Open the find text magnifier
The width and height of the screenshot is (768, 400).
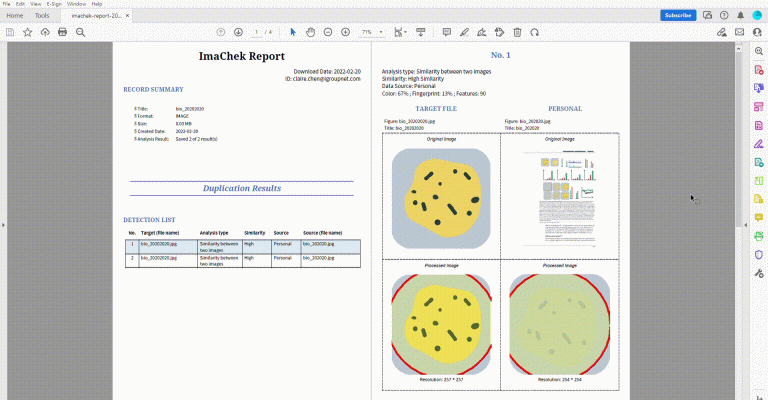pos(80,32)
